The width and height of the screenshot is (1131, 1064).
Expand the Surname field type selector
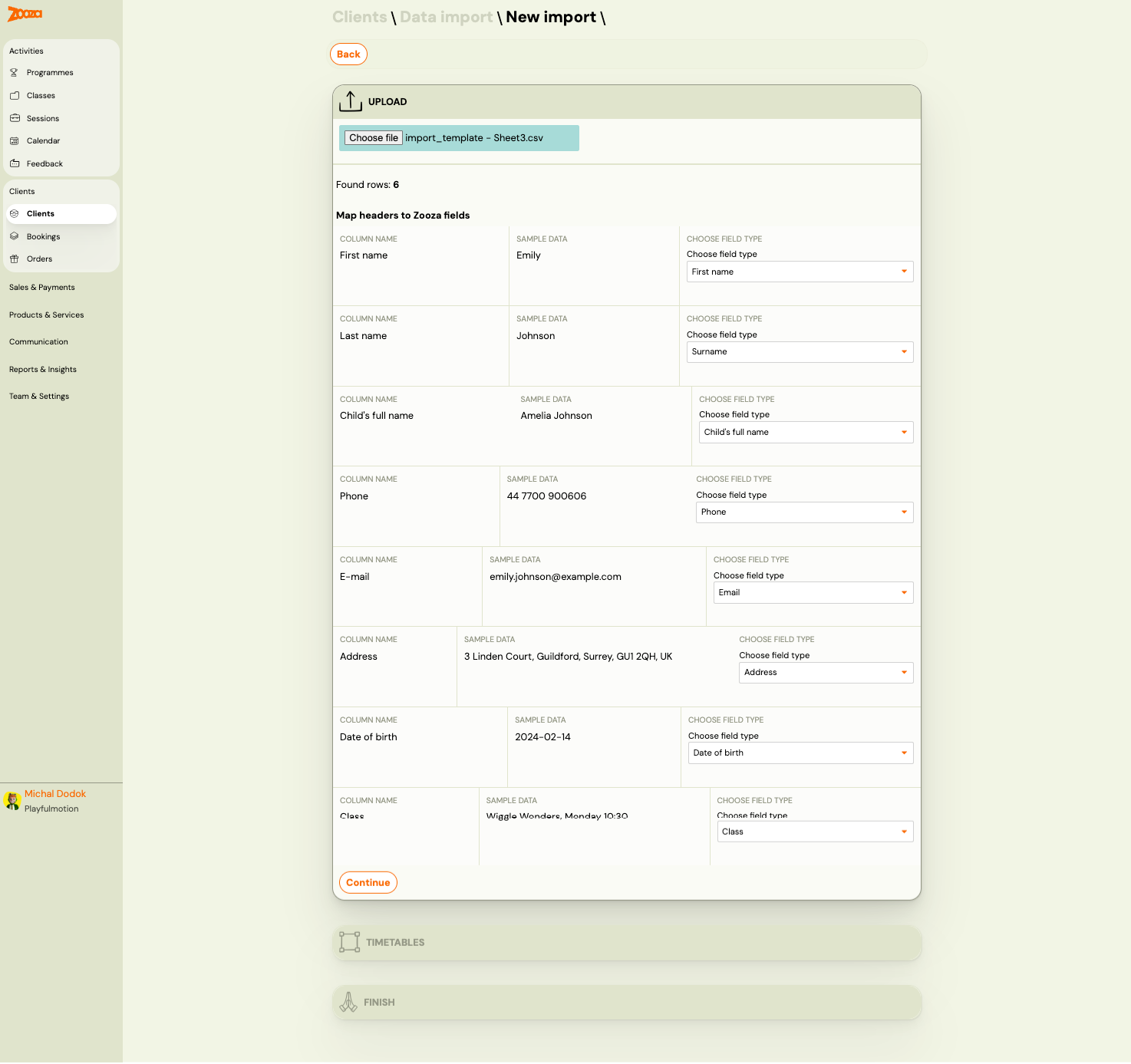coord(800,351)
